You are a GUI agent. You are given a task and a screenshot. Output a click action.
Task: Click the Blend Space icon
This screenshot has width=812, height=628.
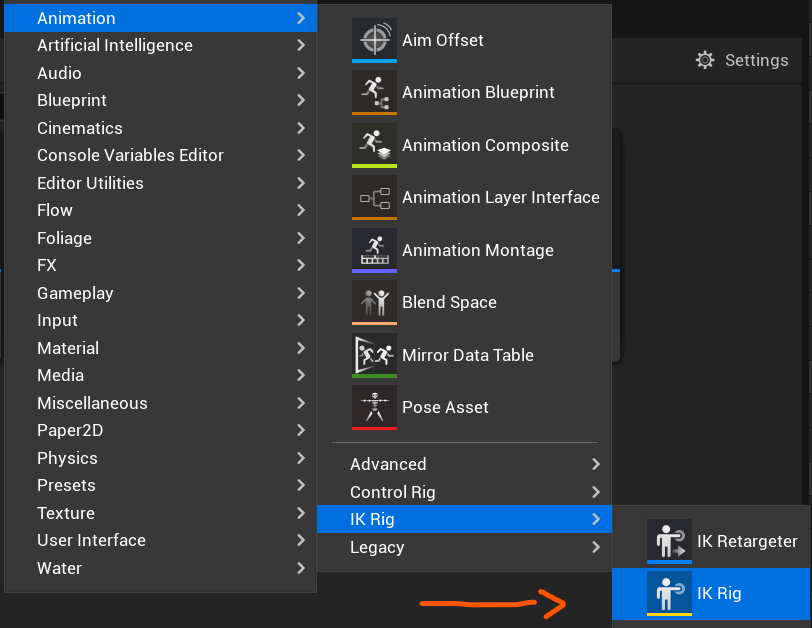[x=374, y=302]
